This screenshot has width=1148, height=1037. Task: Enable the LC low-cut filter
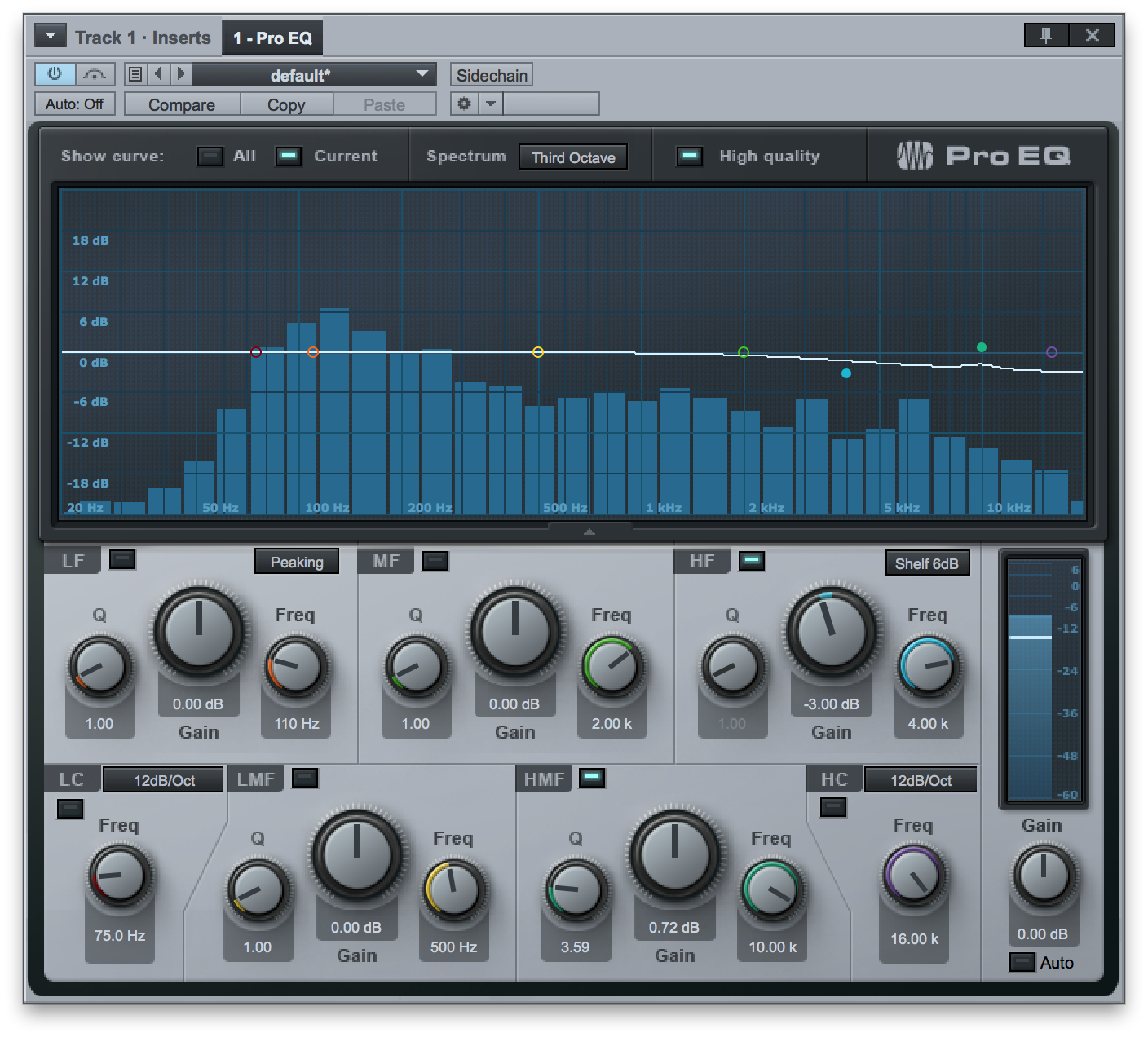click(70, 809)
